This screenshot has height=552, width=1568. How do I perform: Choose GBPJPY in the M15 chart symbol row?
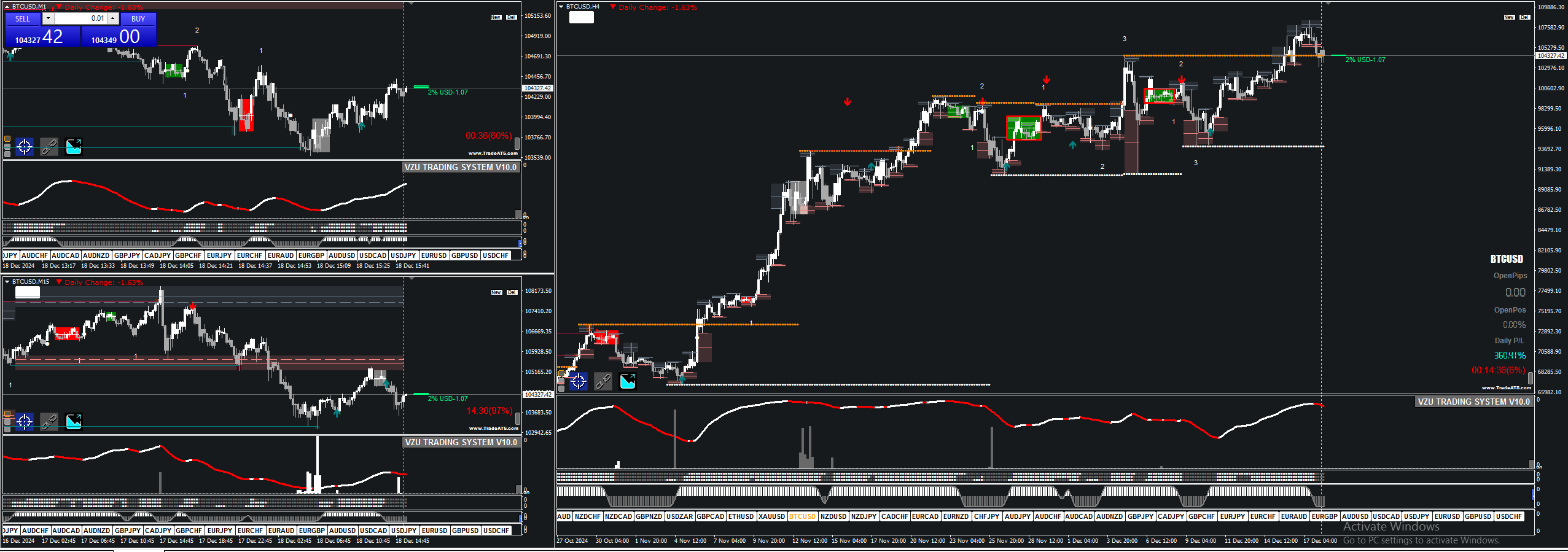point(128,531)
